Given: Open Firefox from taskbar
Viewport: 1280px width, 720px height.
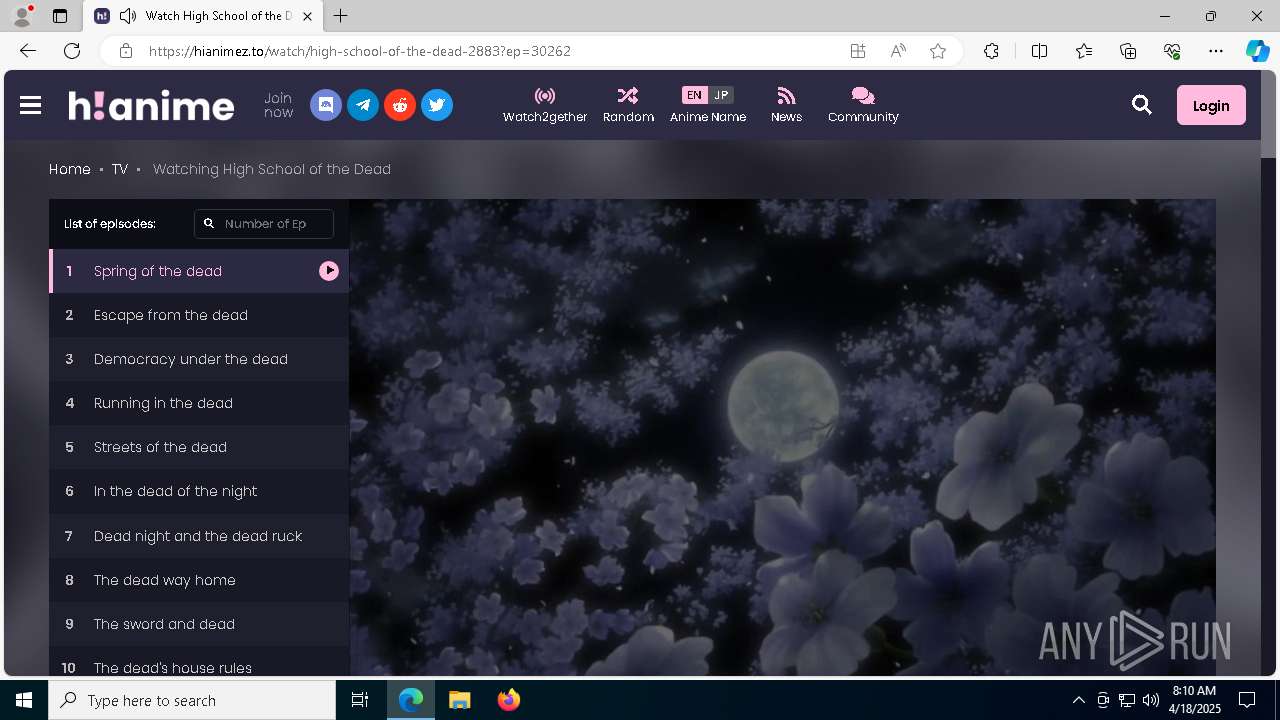Looking at the screenshot, I should [x=508, y=700].
